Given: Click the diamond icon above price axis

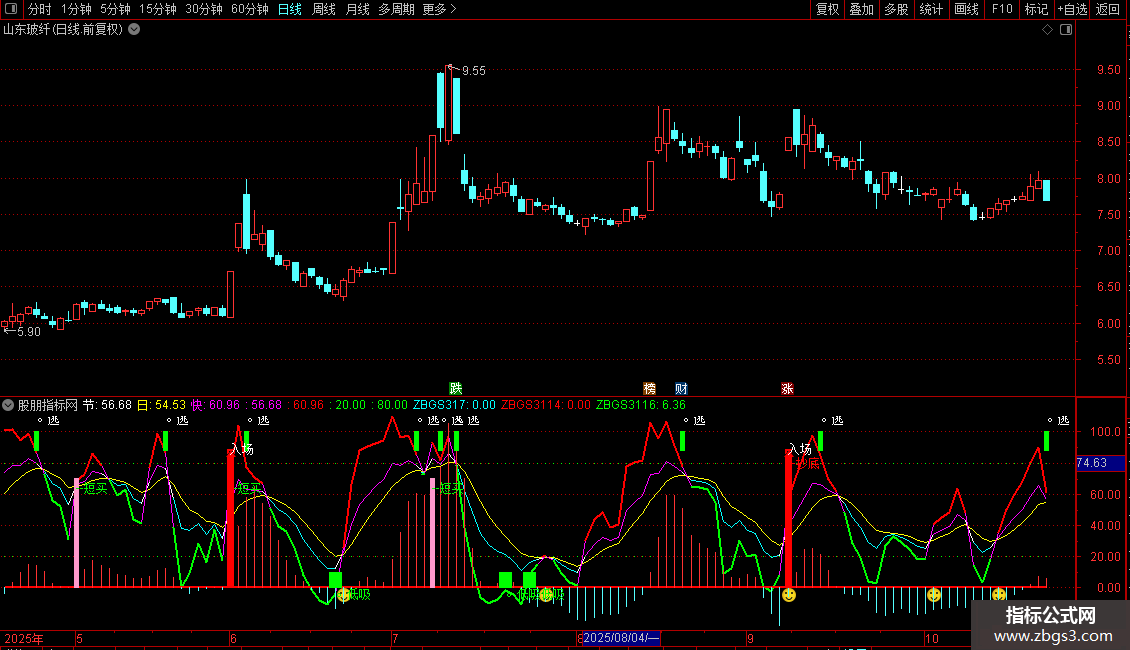Looking at the screenshot, I should click(1047, 30).
